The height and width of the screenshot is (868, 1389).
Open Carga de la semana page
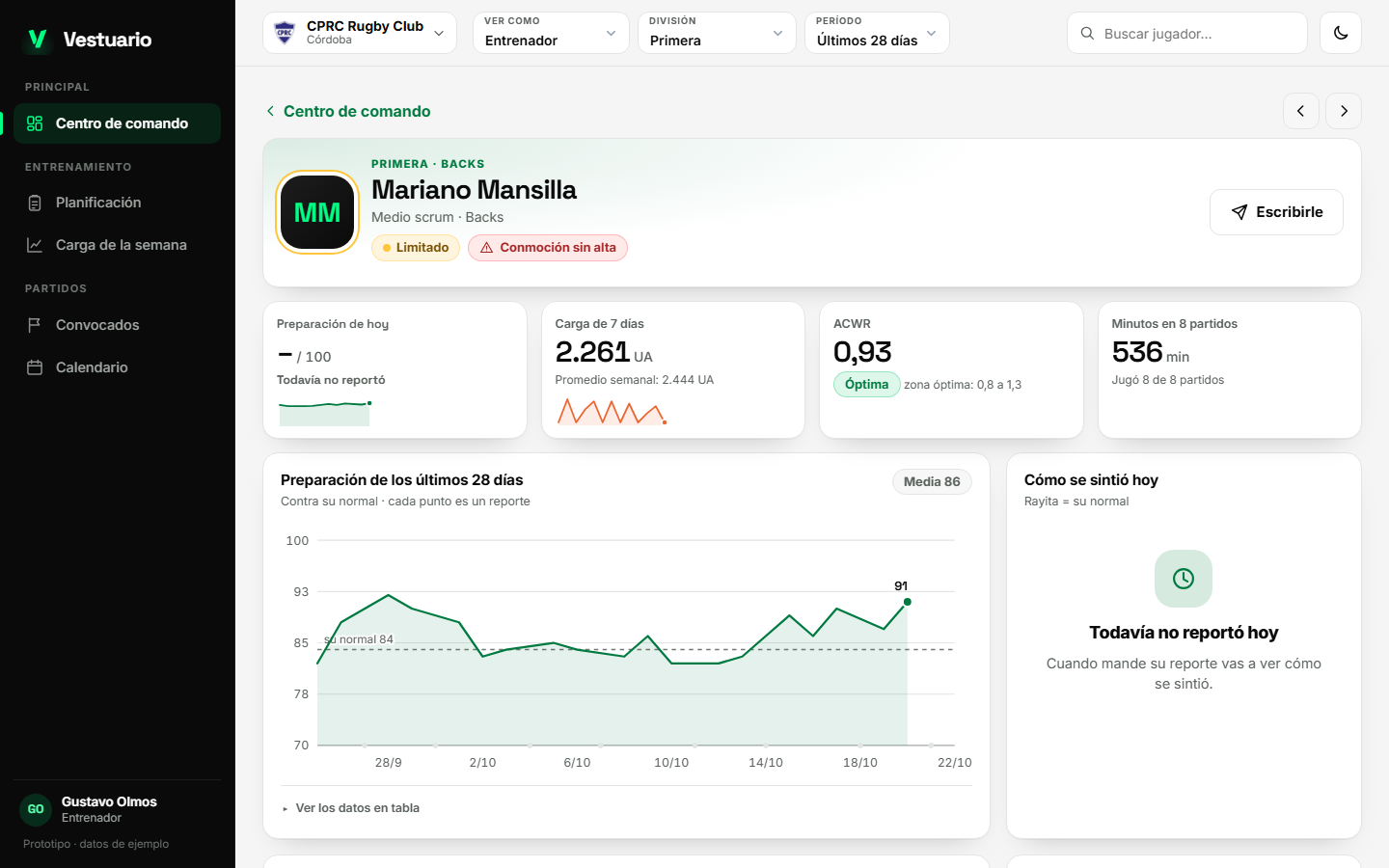click(117, 245)
